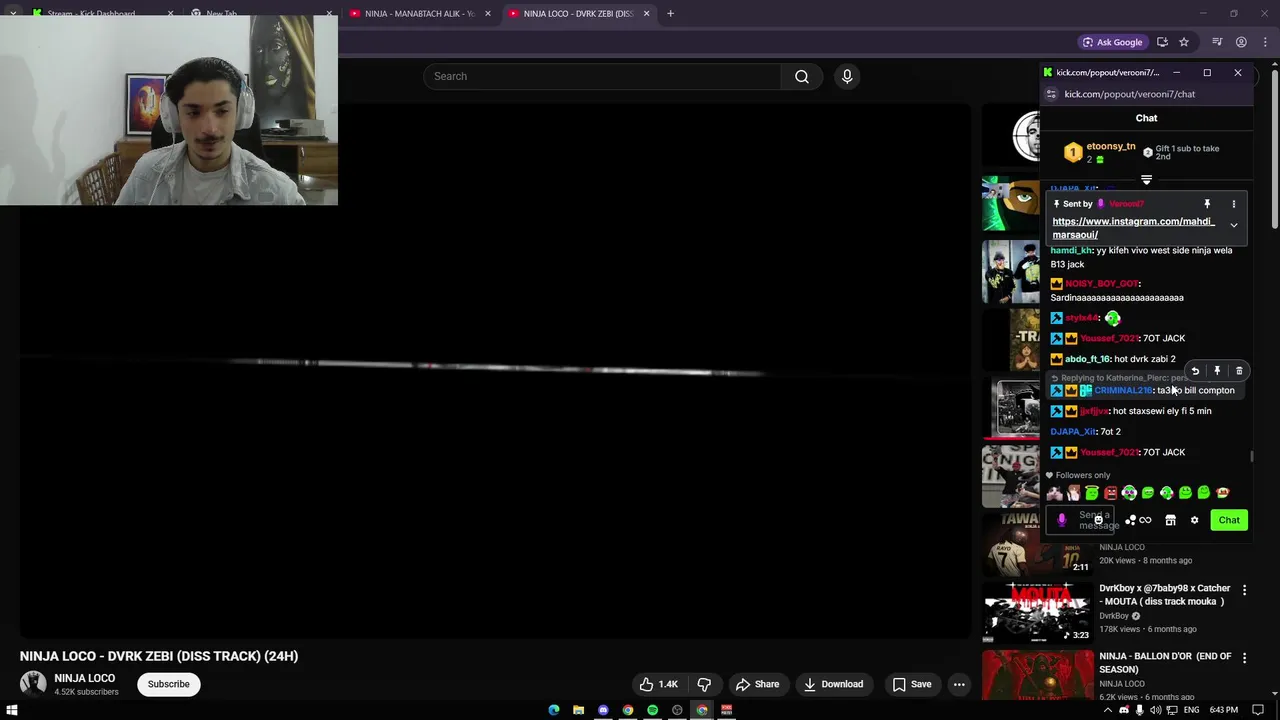Viewport: 1280px width, 720px height.
Task: Close the NINJA LOCO DVRK ZEBI tab
Action: [646, 14]
